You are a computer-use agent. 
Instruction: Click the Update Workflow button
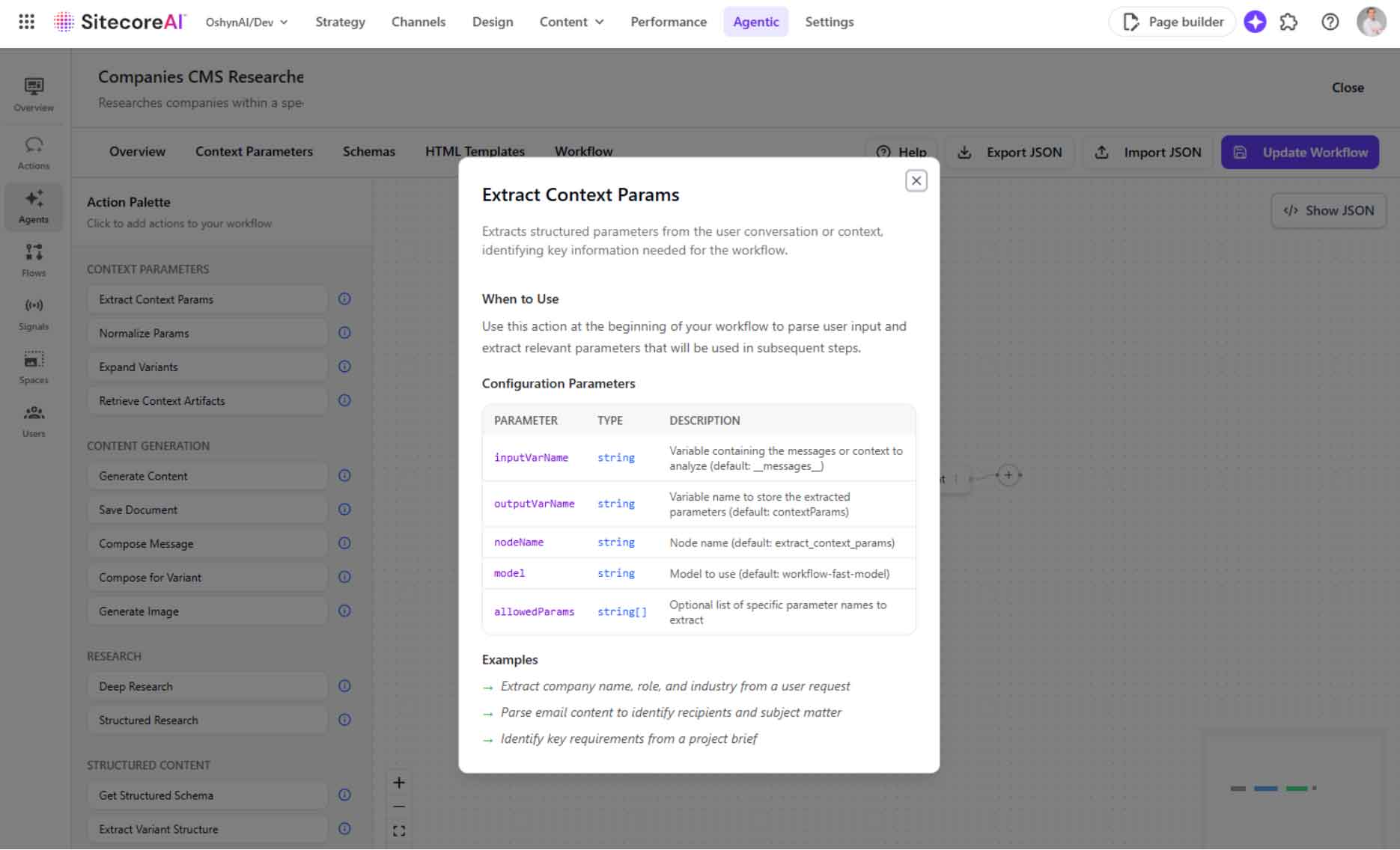click(x=1300, y=152)
